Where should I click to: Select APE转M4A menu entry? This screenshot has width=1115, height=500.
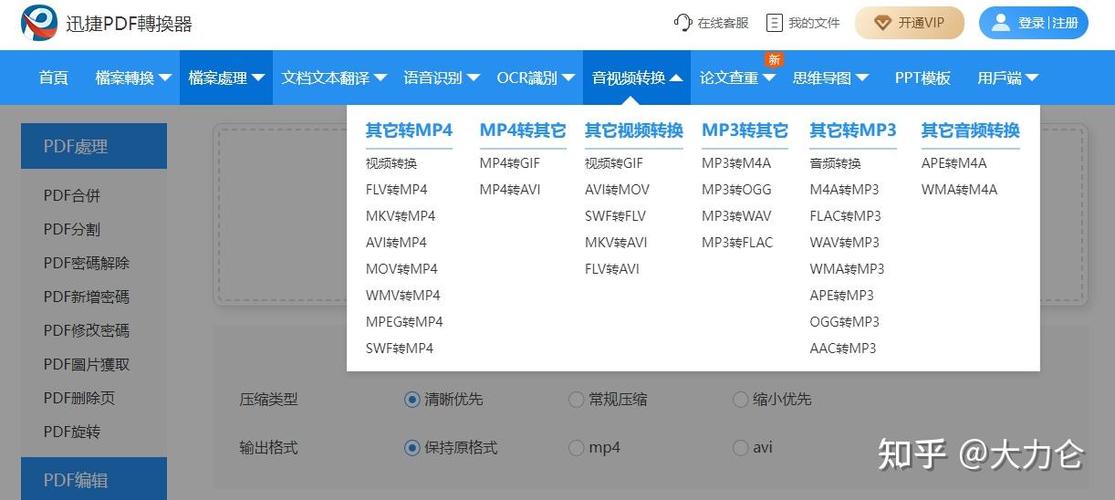tap(954, 164)
